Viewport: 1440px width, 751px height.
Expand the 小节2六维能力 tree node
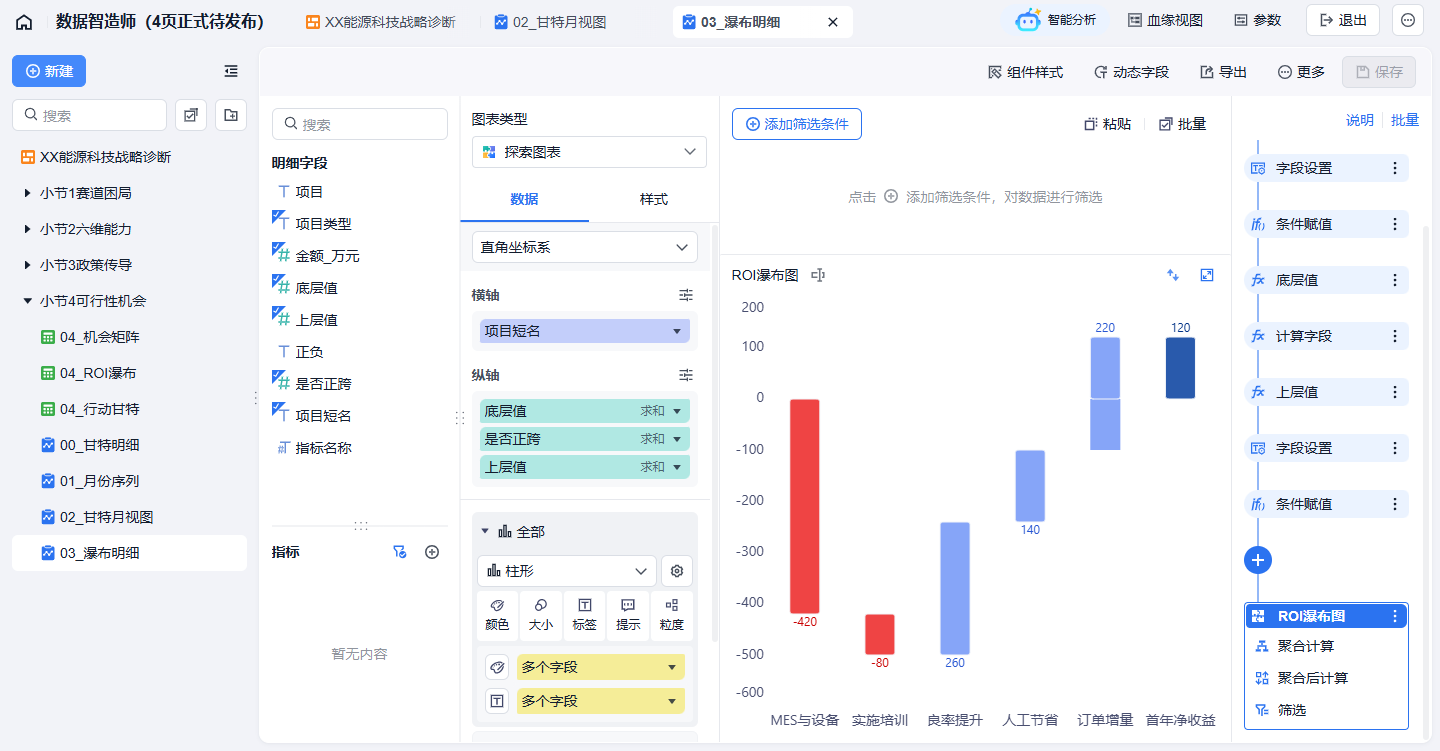point(27,229)
